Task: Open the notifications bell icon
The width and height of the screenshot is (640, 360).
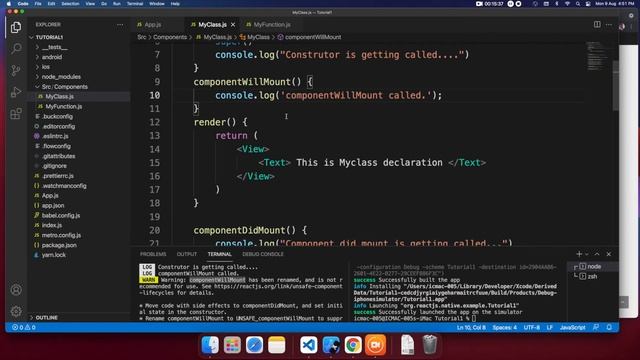Action: 609,327
